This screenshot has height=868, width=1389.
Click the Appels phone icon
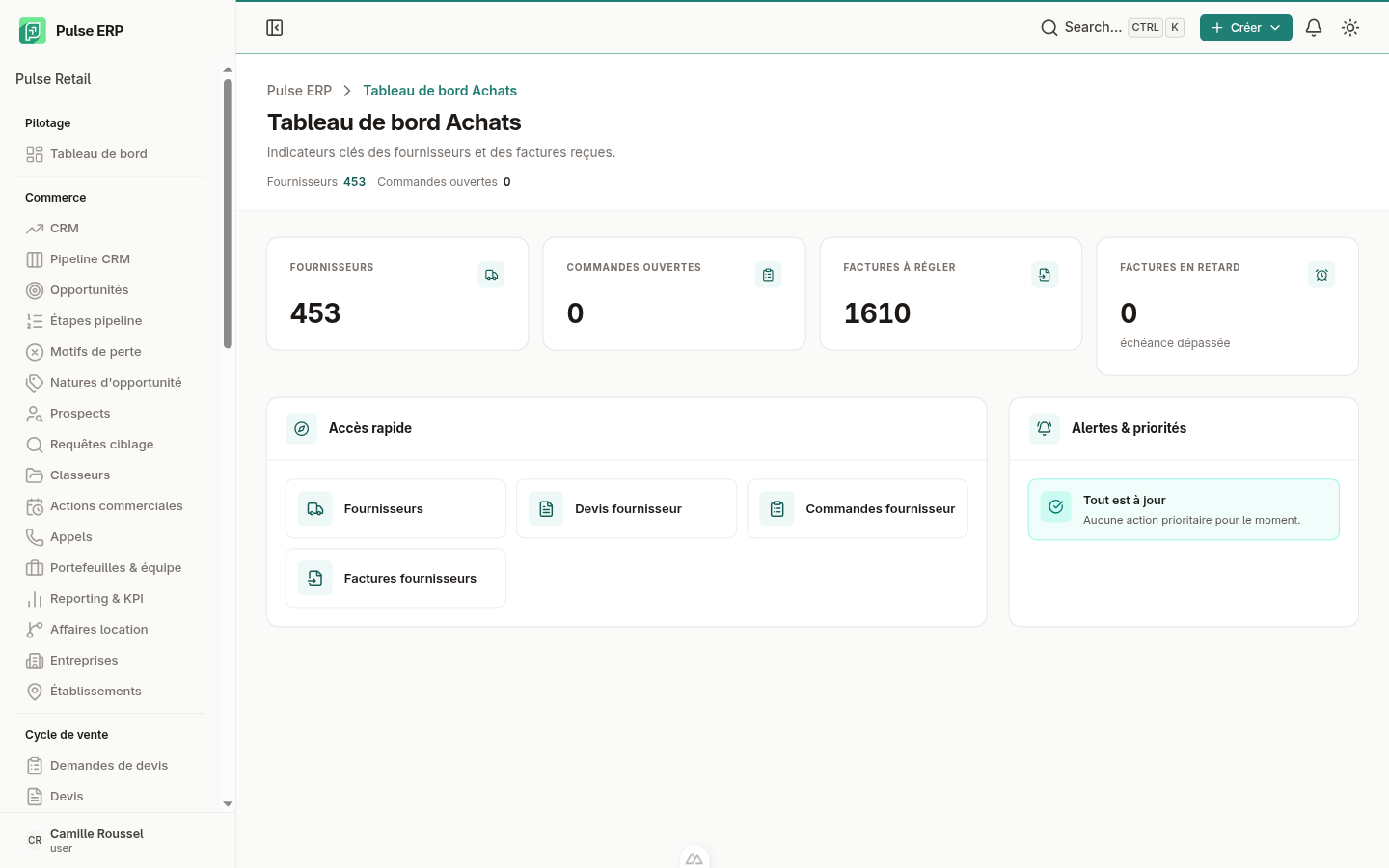coord(35,537)
